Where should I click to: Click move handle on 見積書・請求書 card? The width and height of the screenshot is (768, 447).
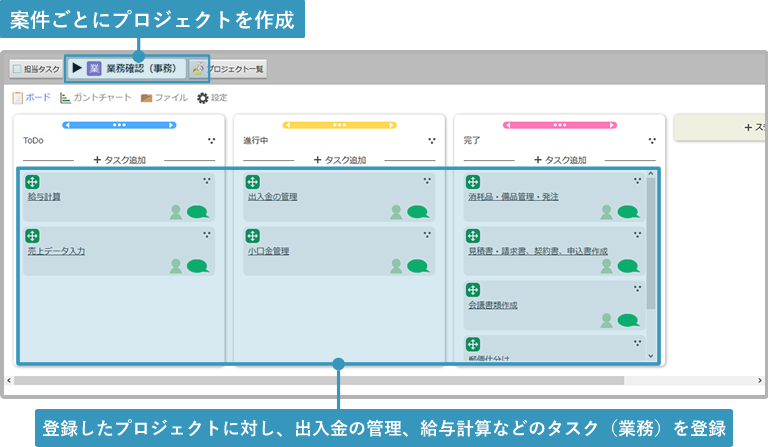tap(473, 236)
